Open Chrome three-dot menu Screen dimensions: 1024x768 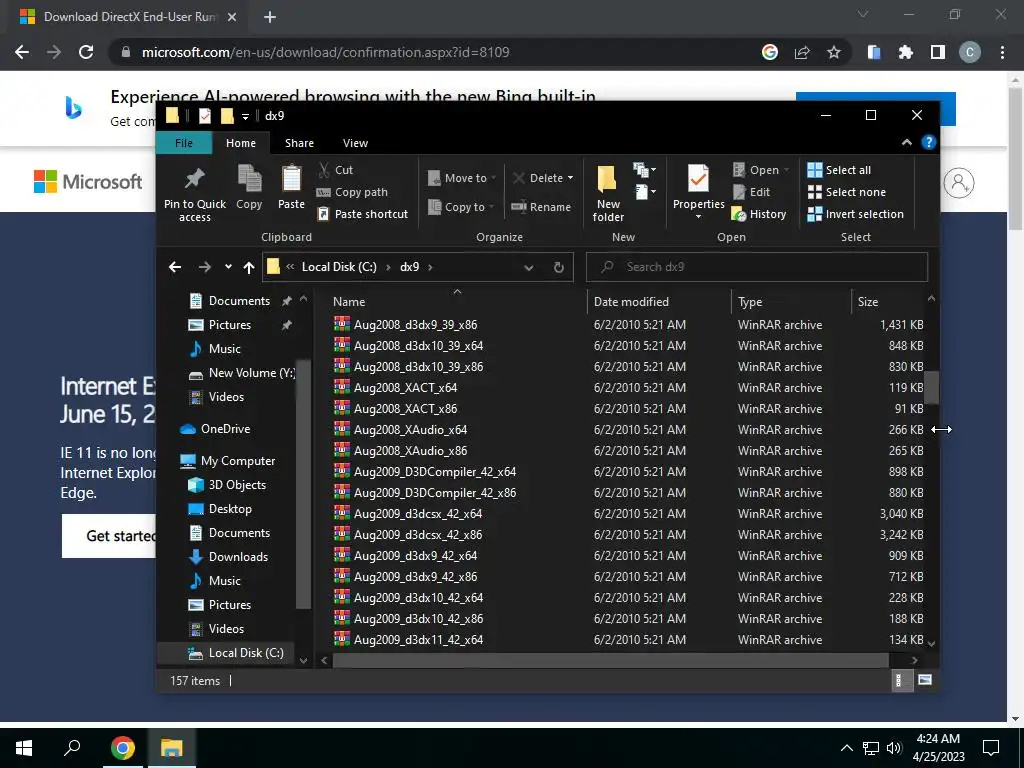(1002, 52)
